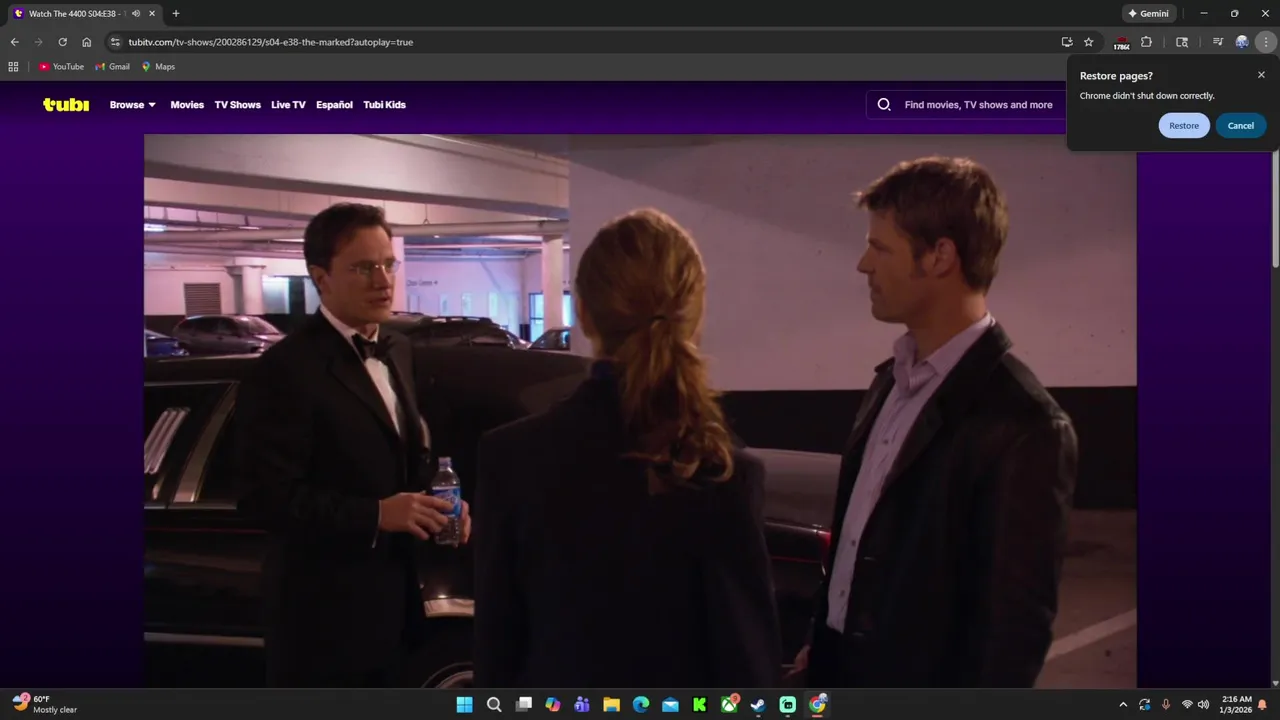The image size is (1280, 720).
Task: Open Live TV page
Action: (x=288, y=105)
